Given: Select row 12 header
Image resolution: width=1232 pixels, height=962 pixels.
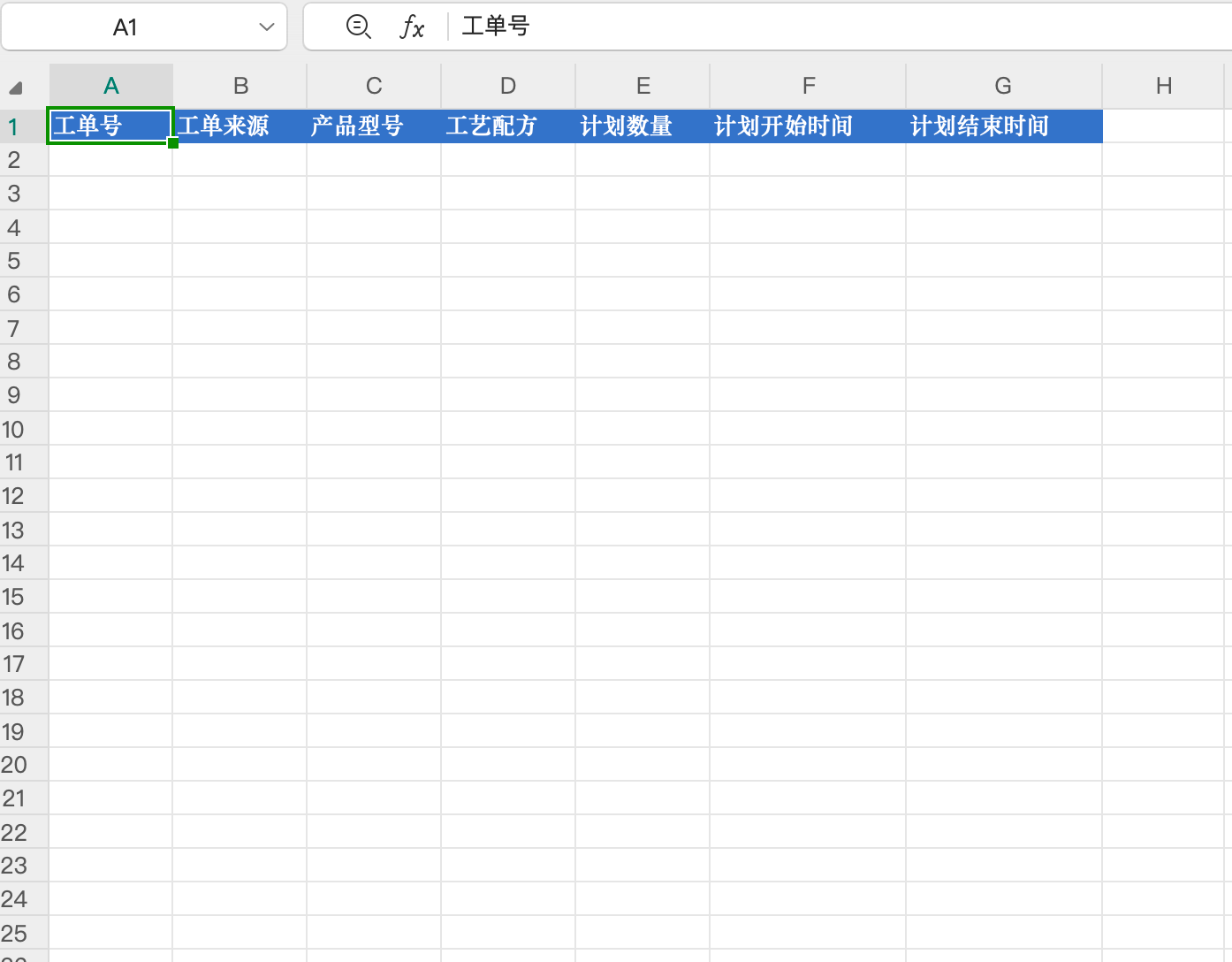Looking at the screenshot, I should [14, 496].
